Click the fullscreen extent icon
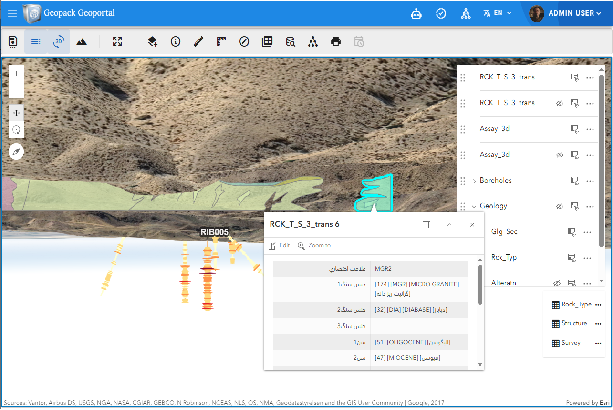 (x=117, y=42)
